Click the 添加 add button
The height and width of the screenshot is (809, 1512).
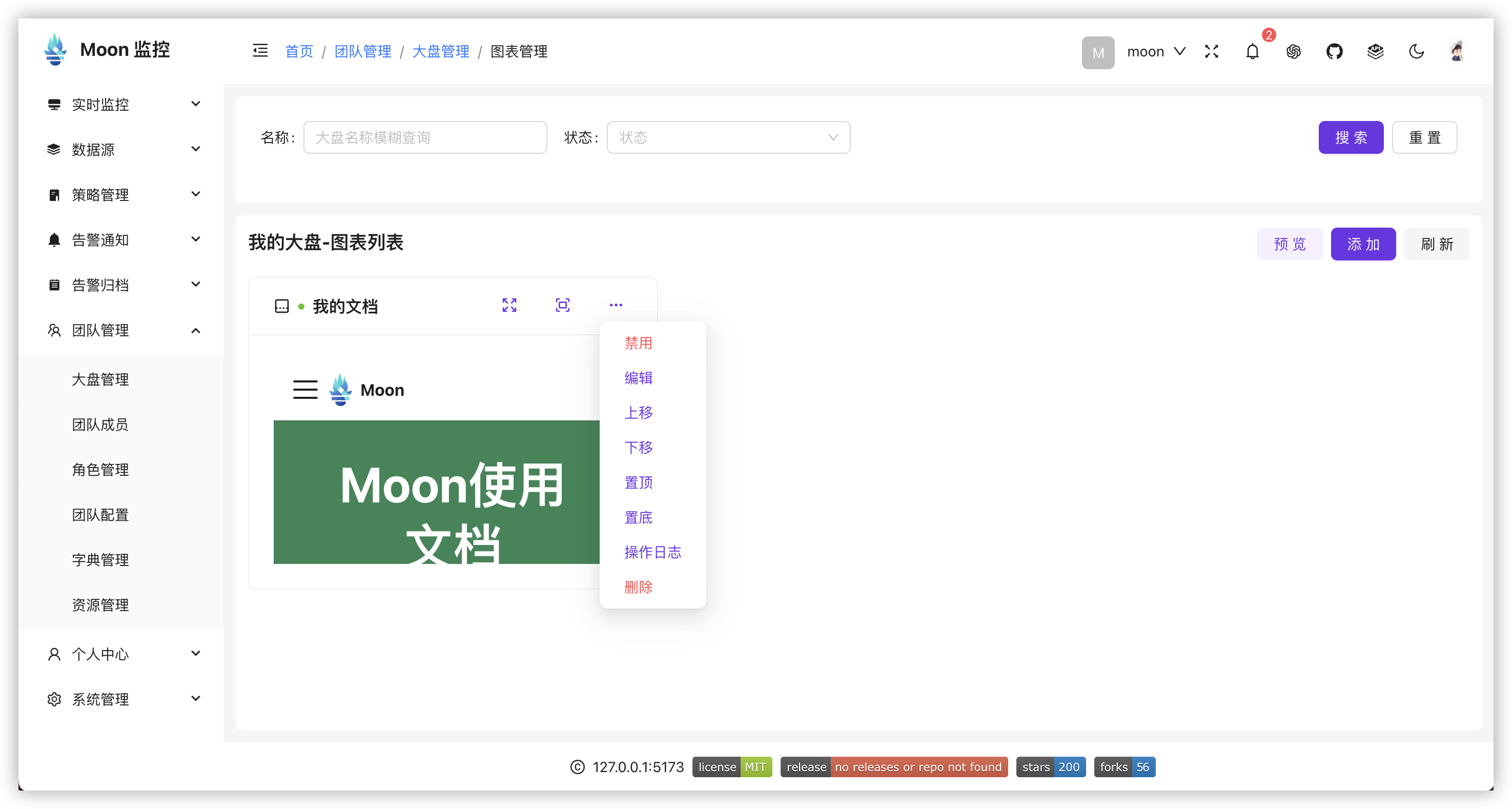(x=1363, y=244)
